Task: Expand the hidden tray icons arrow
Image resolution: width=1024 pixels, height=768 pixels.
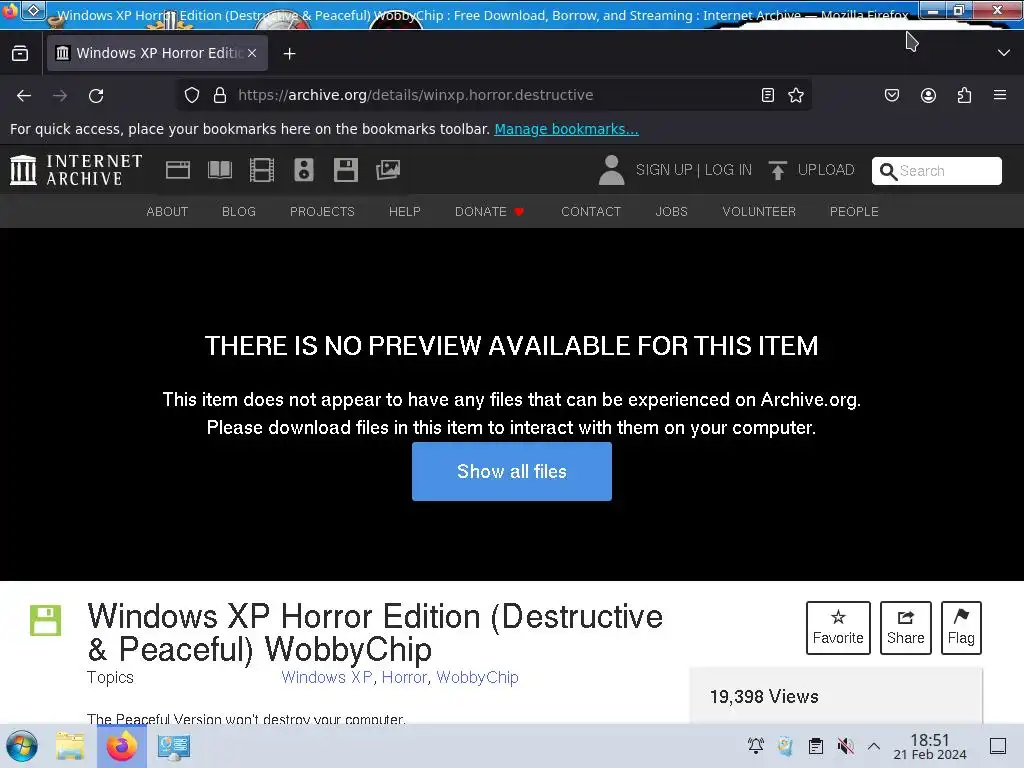Action: pyautogui.click(x=874, y=746)
